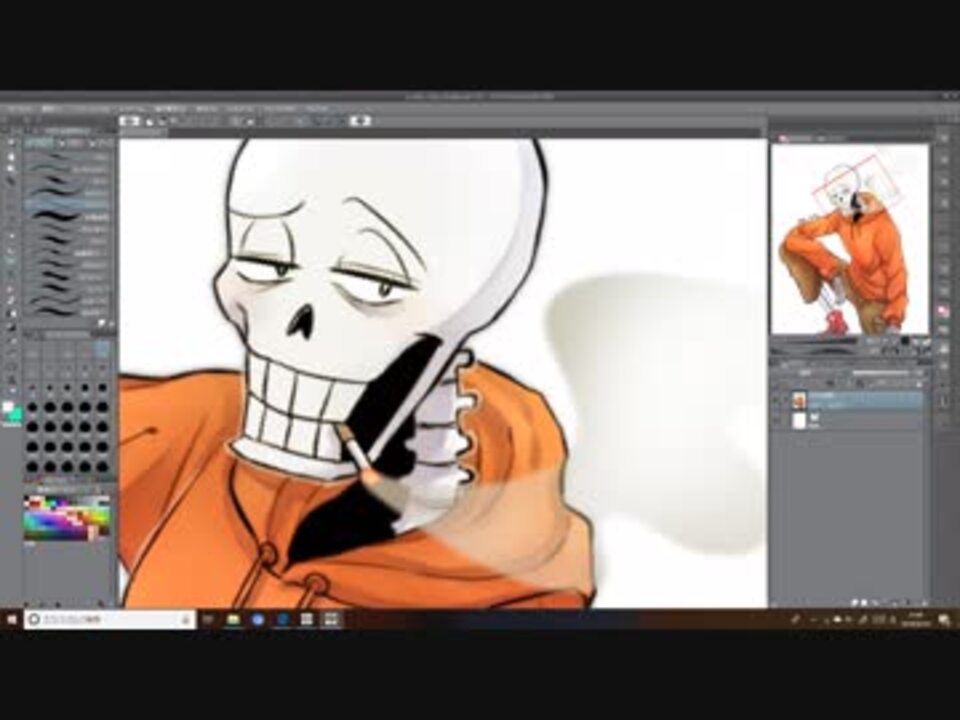Pick the last brush size preset in grid
This screenshot has height=720, width=960.
(102, 467)
